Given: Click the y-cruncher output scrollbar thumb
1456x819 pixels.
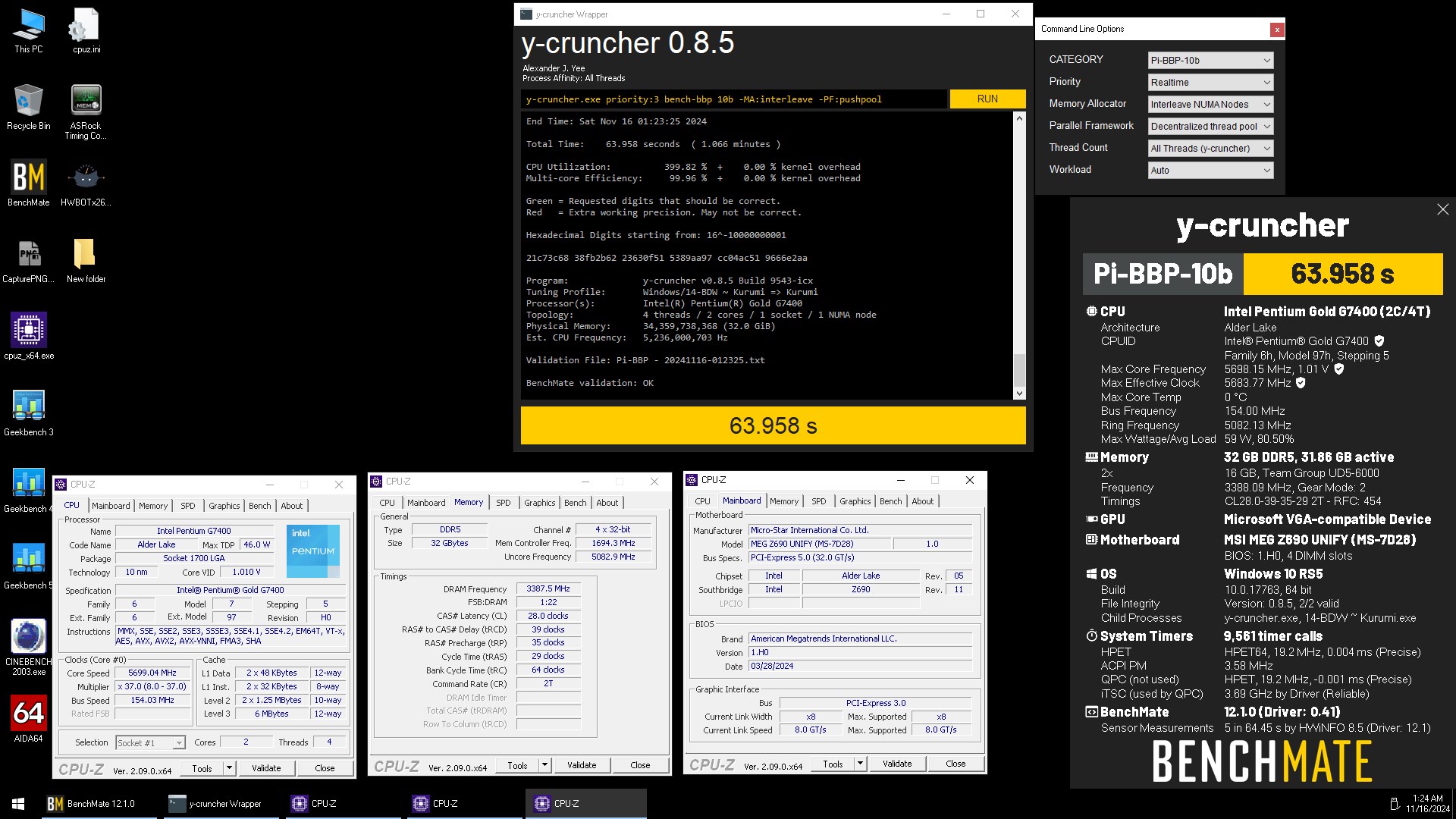Looking at the screenshot, I should (1019, 370).
